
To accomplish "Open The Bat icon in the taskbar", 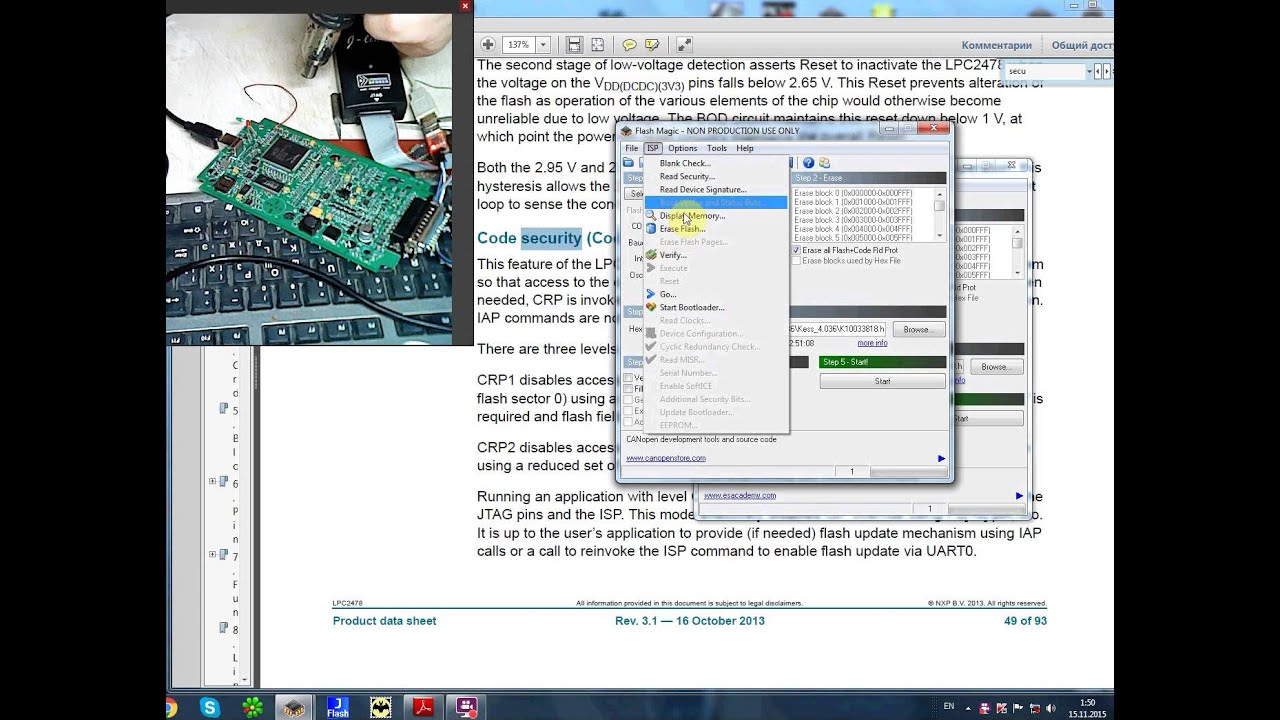I will pyautogui.click(x=381, y=707).
